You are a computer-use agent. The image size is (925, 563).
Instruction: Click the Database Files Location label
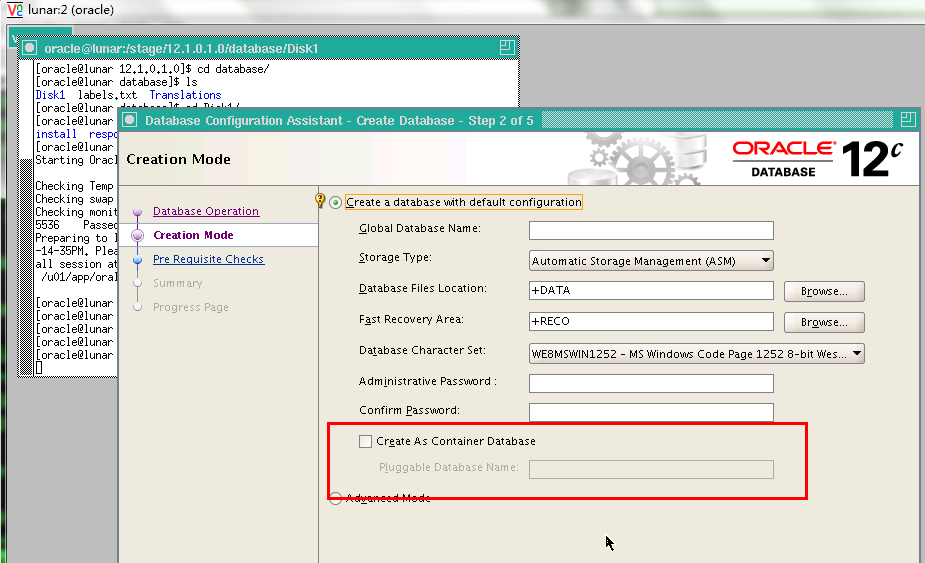(x=423, y=289)
